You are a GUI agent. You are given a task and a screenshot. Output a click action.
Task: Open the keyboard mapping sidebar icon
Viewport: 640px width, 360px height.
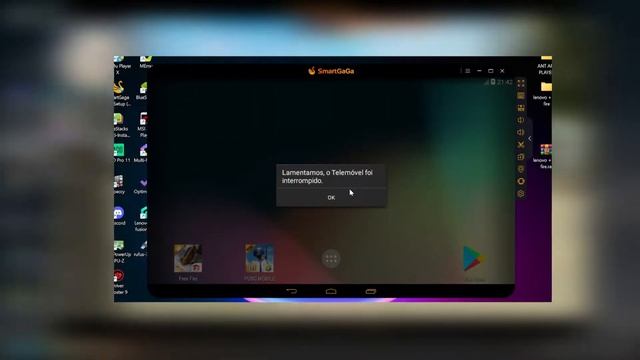(521, 96)
